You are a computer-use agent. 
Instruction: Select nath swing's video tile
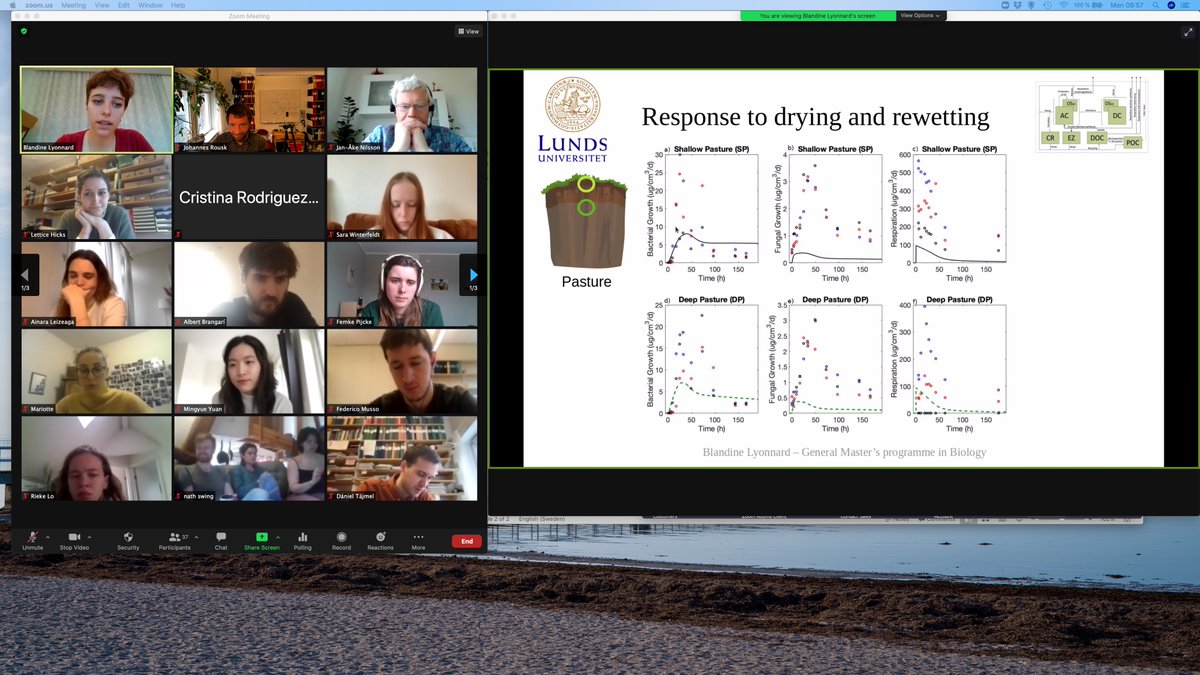coord(249,459)
